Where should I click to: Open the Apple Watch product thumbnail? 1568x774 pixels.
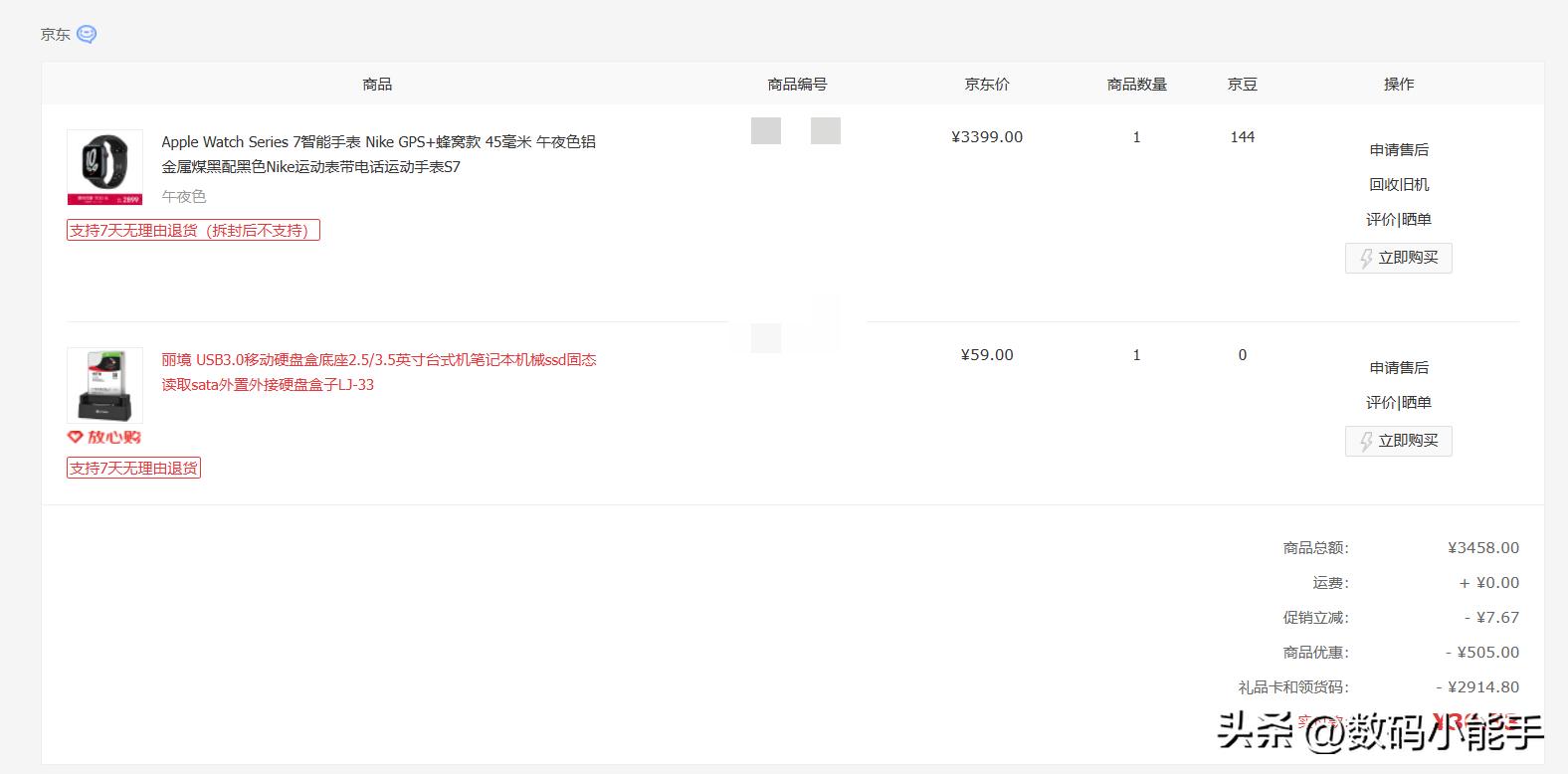click(x=104, y=167)
